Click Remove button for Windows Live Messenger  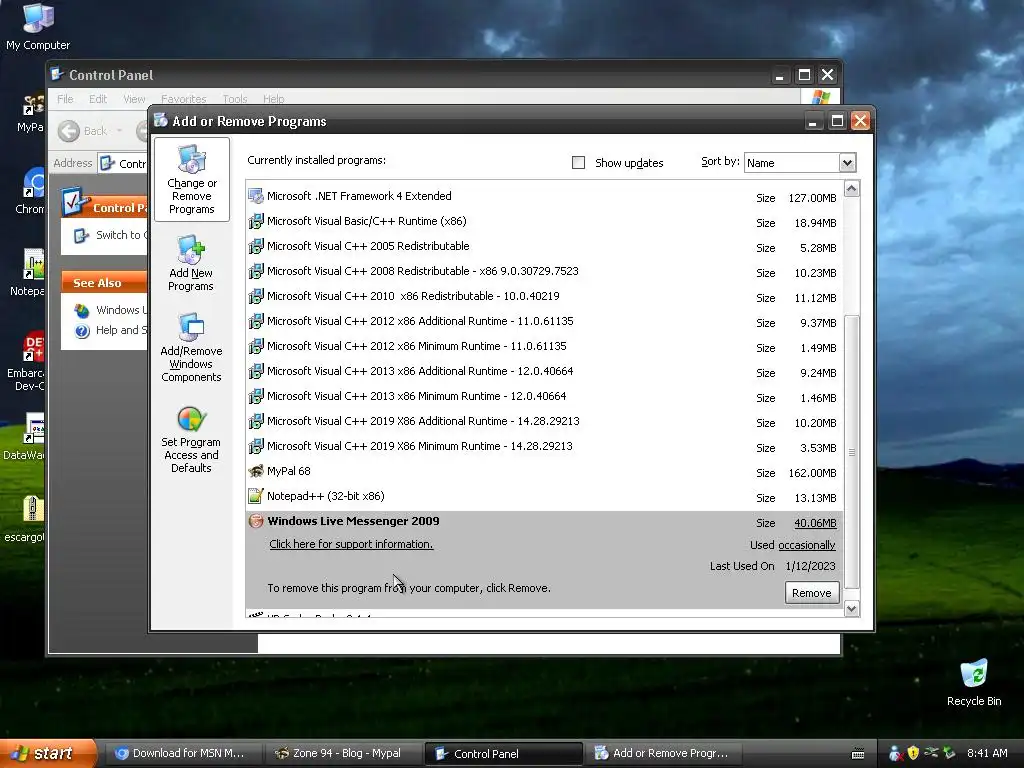point(812,593)
